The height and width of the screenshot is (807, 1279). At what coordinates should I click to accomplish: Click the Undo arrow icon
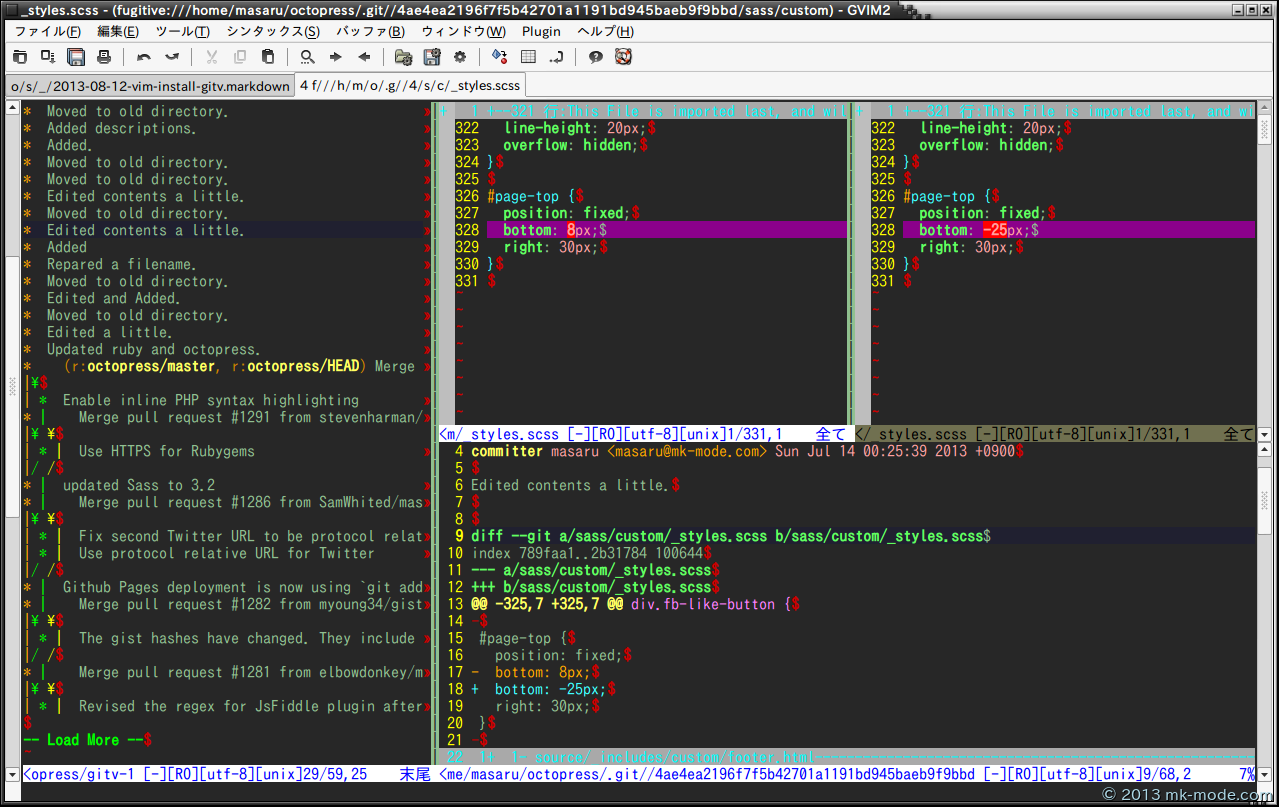[x=144, y=57]
